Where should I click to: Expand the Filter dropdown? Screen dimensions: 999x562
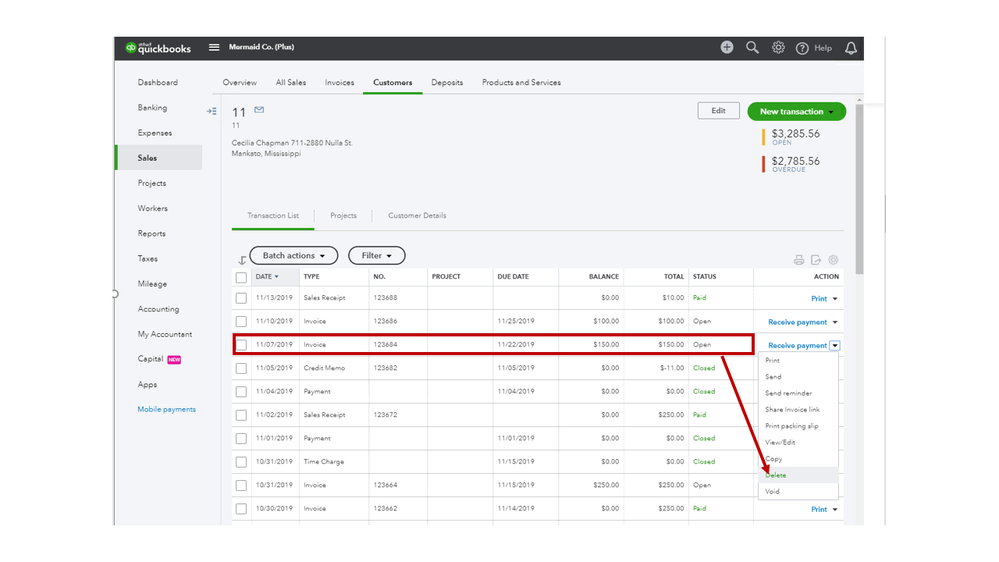click(x=376, y=256)
